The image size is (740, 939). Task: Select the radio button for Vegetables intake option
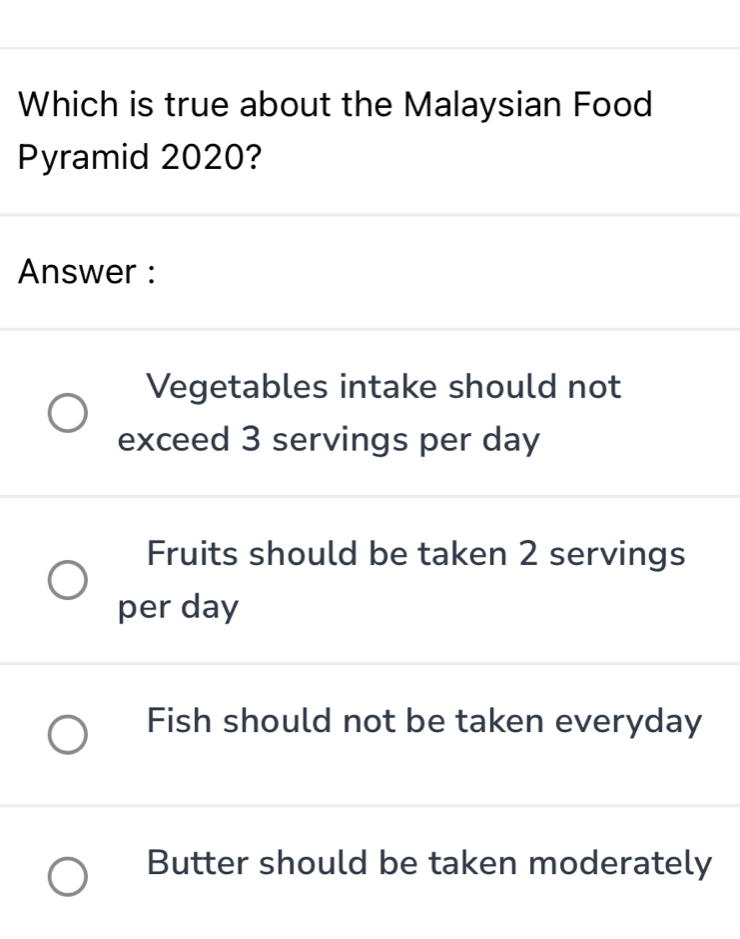pyautogui.click(x=68, y=412)
